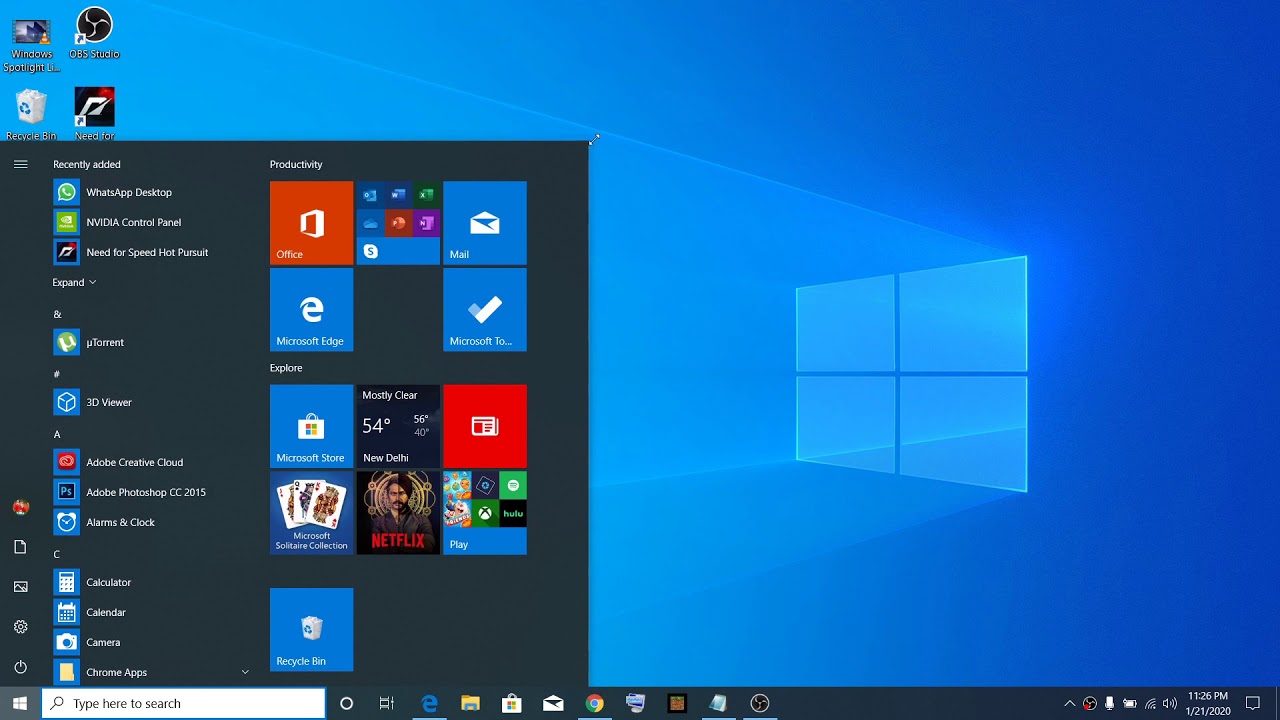This screenshot has height=720, width=1280.
Task: Expand the recently added list
Action: pos(74,282)
